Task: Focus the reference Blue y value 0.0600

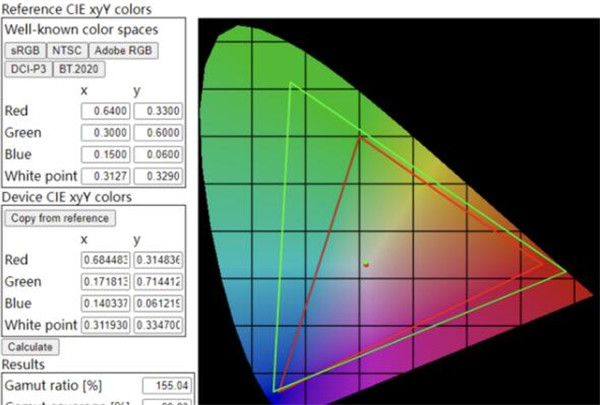Action: tap(157, 154)
